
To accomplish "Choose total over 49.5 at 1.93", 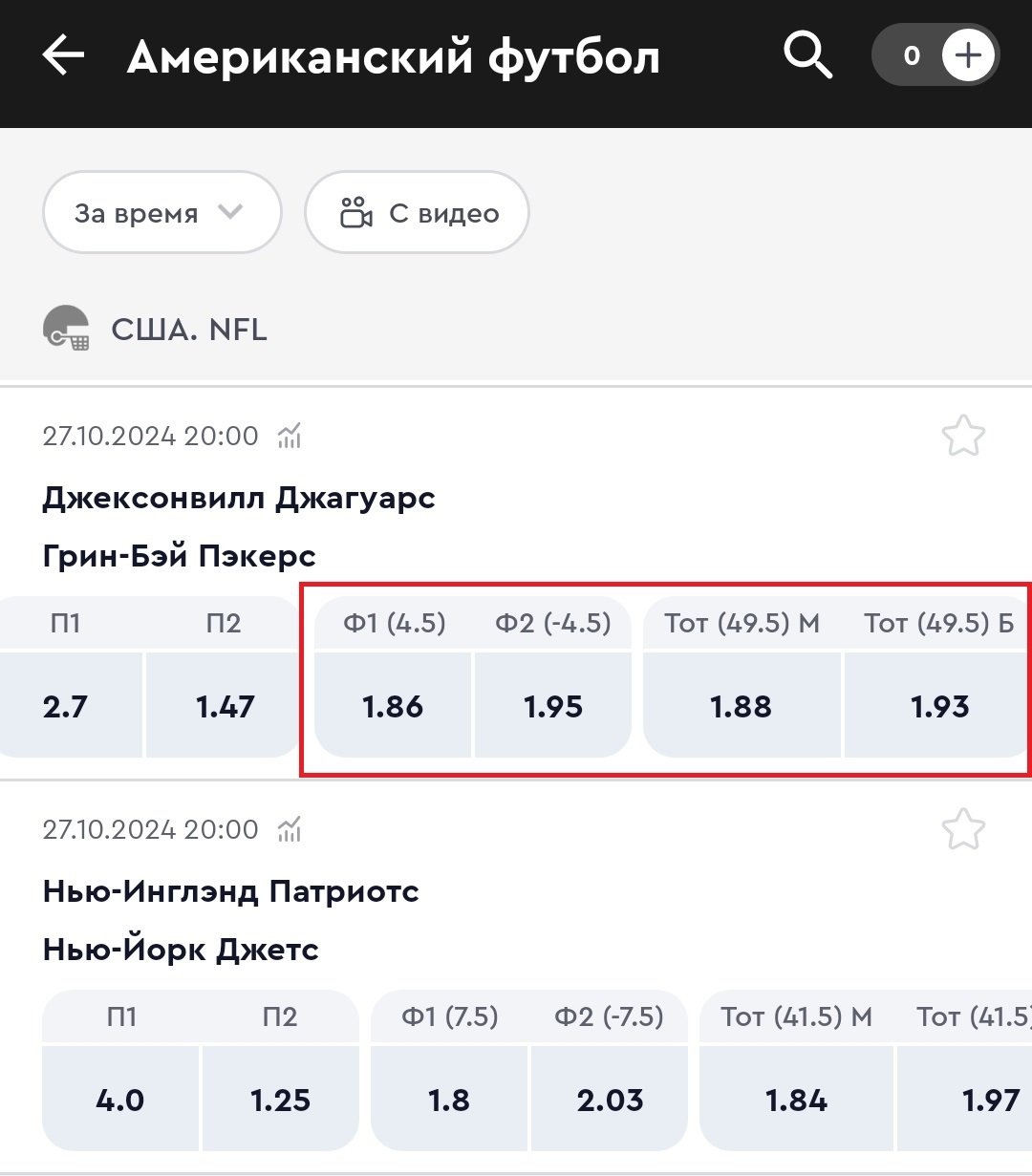I will (x=939, y=707).
